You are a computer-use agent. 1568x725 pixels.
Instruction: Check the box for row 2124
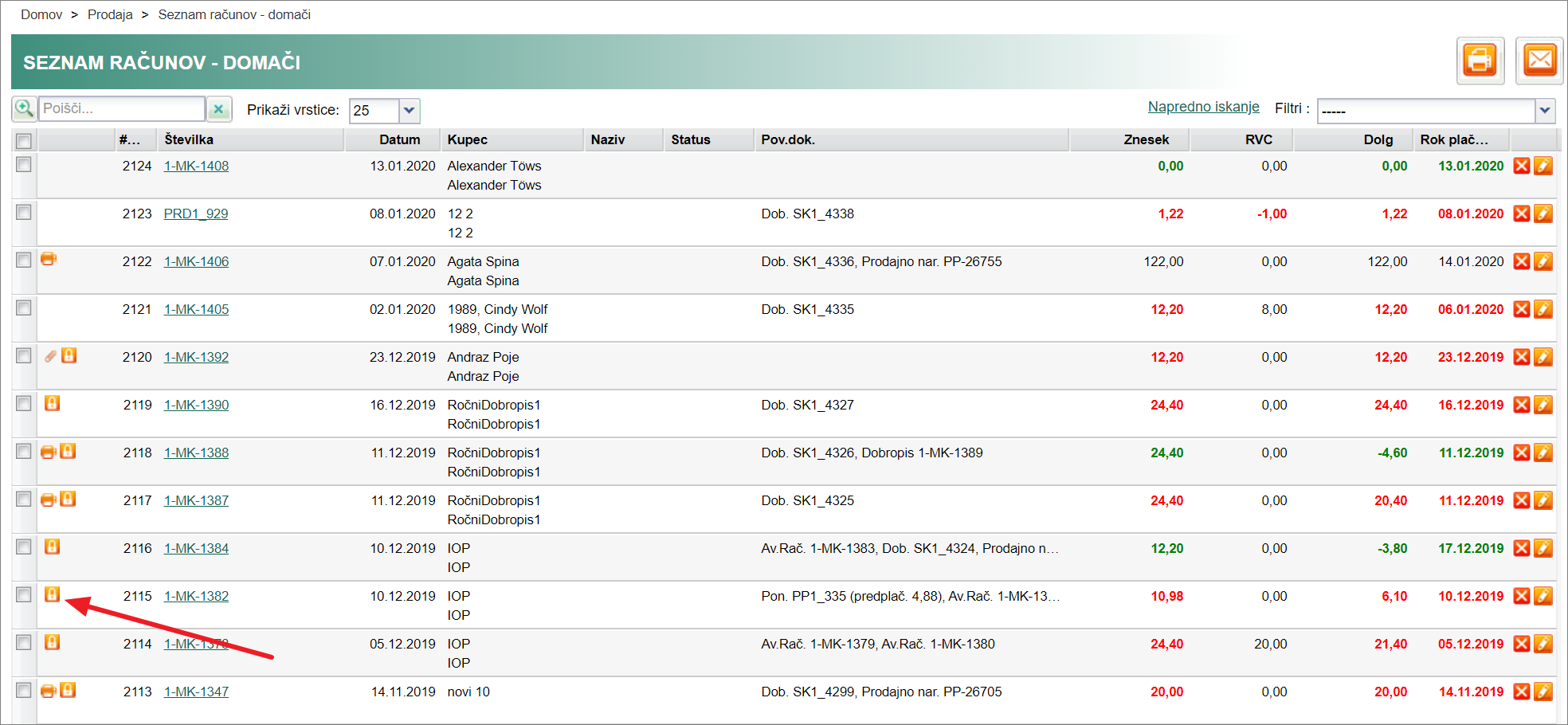[24, 164]
